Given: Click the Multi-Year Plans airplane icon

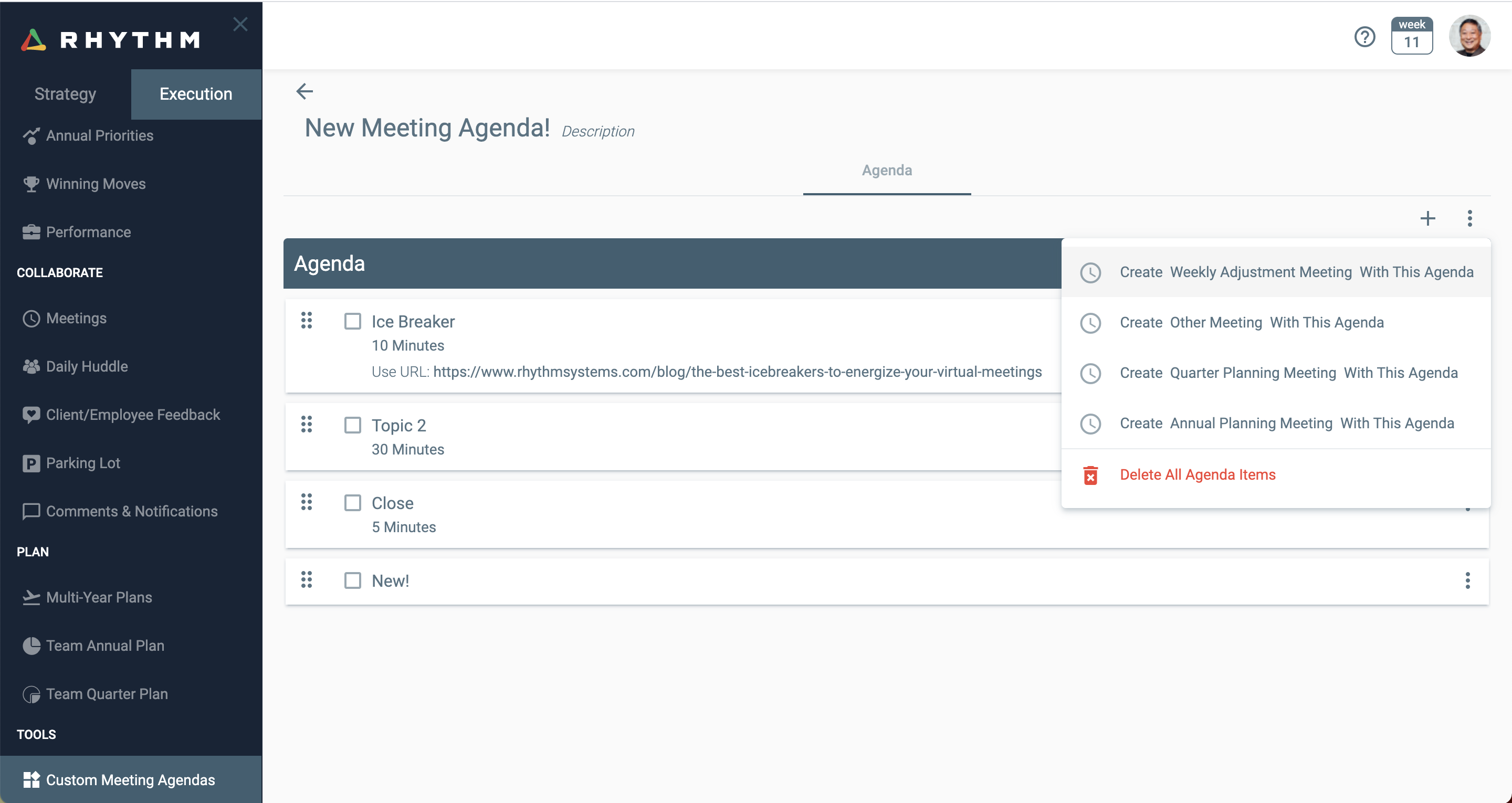Looking at the screenshot, I should coord(31,597).
